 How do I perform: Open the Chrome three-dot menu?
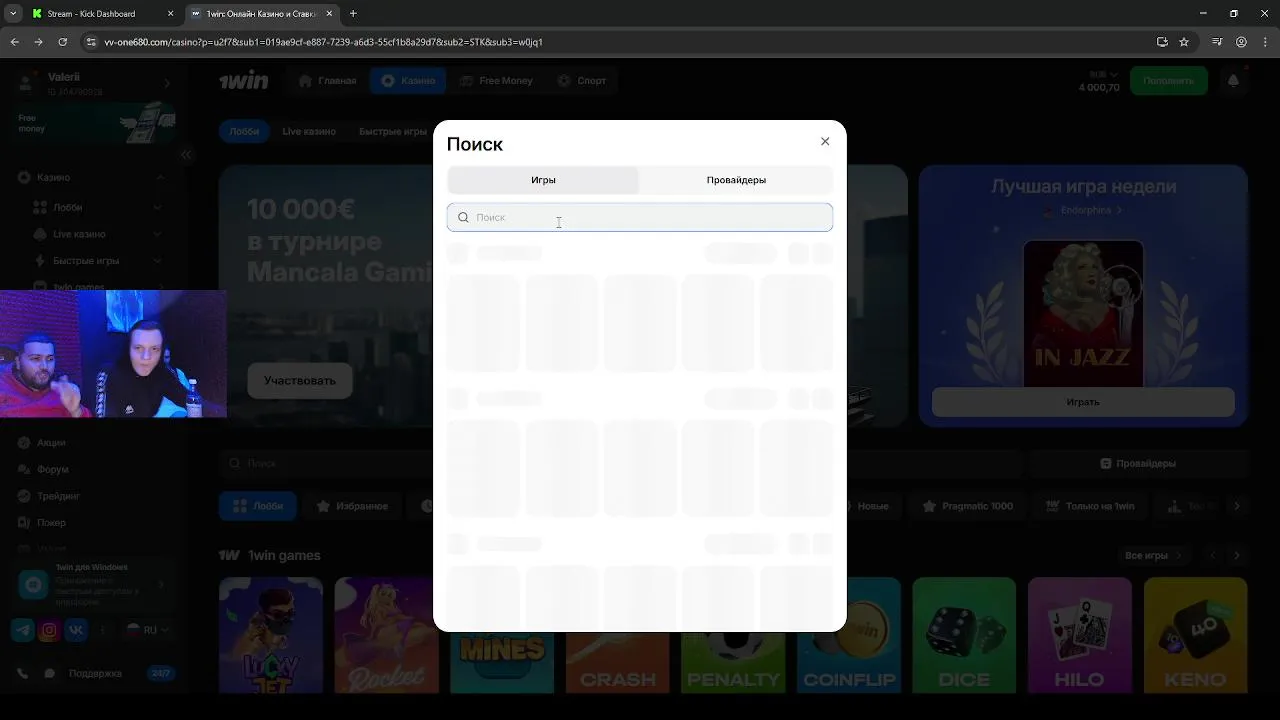coord(1265,42)
